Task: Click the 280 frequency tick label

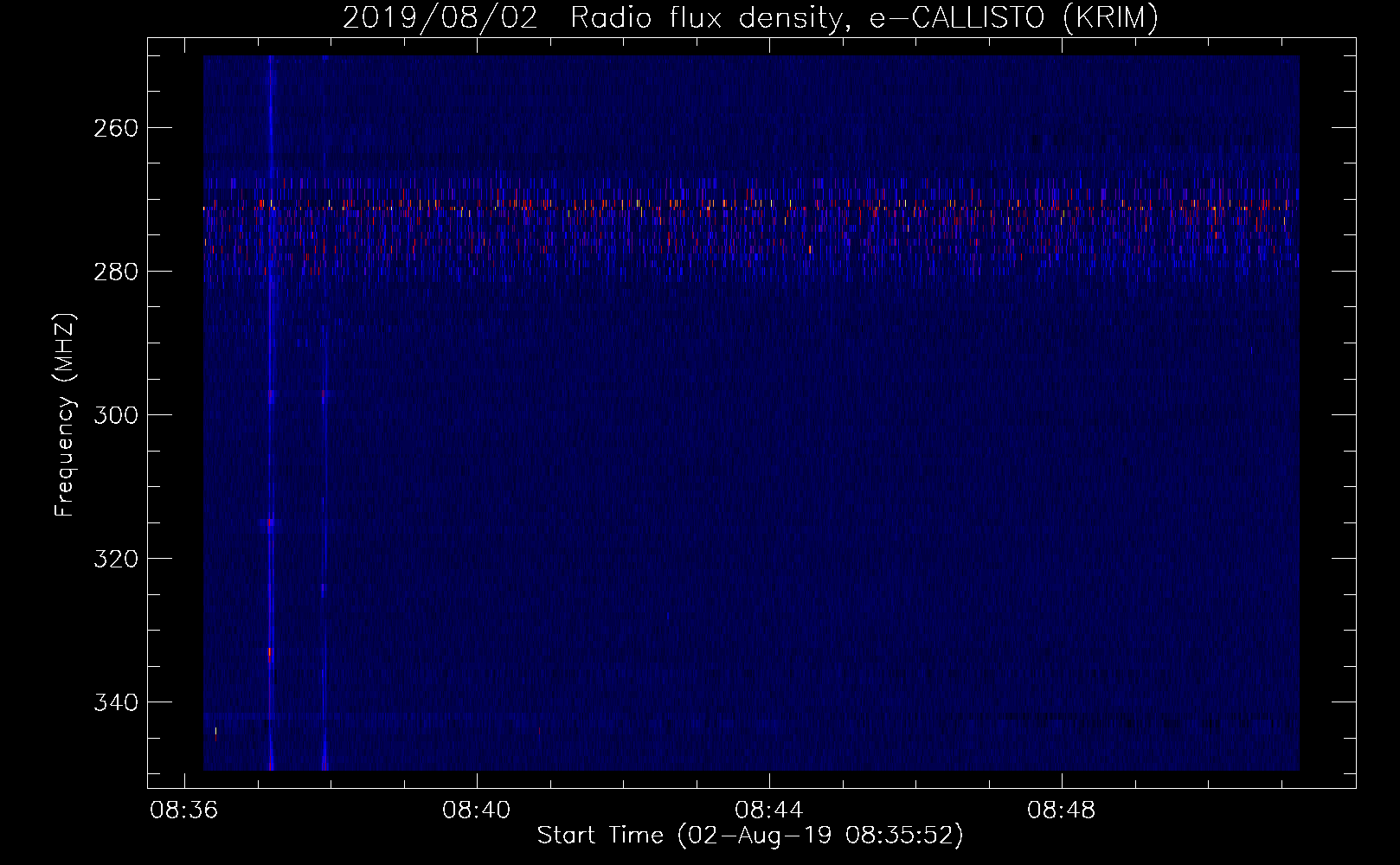Action: coord(115,272)
